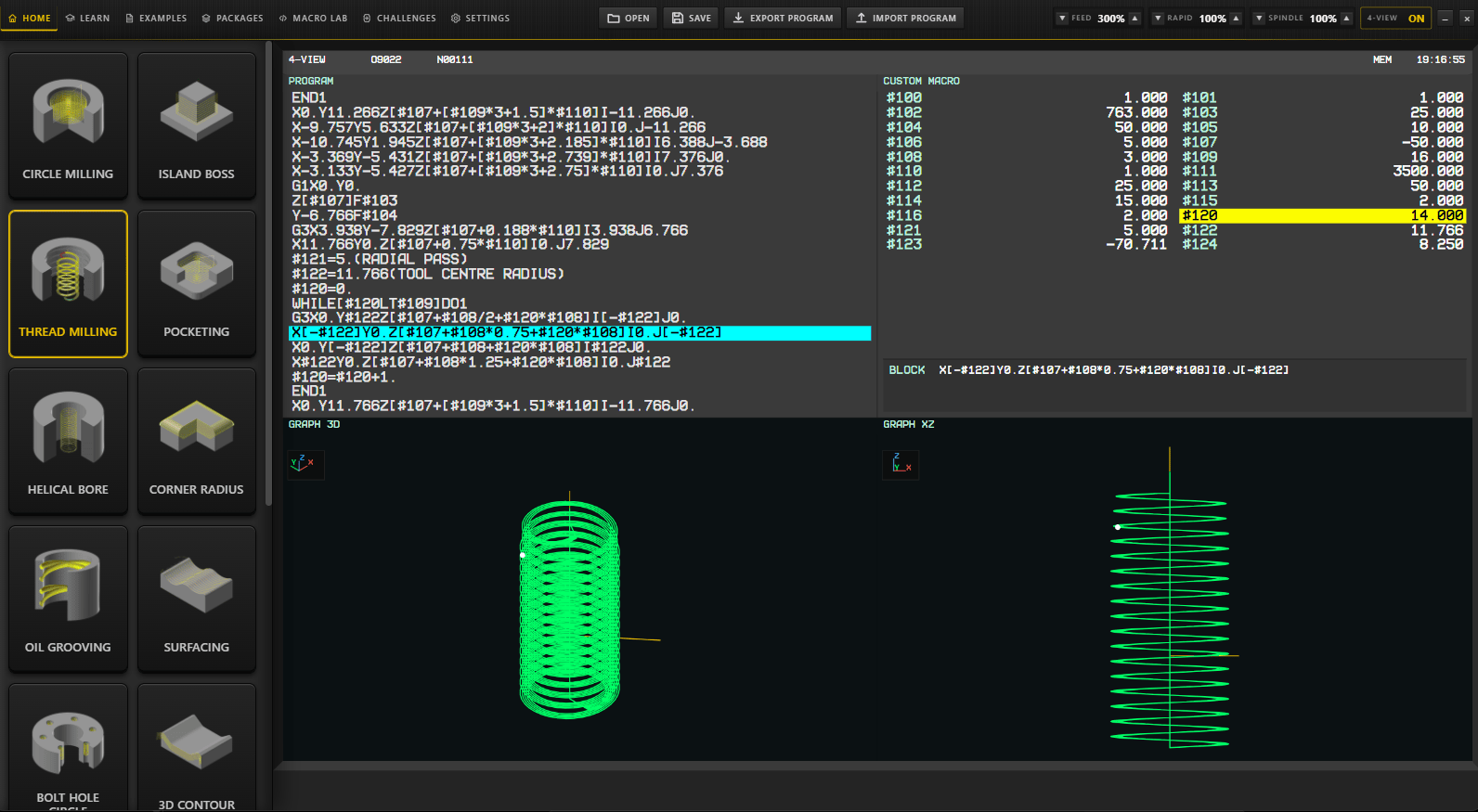The image size is (1478, 812).
Task: Click the OPEN program button
Action: pyautogui.click(x=629, y=18)
